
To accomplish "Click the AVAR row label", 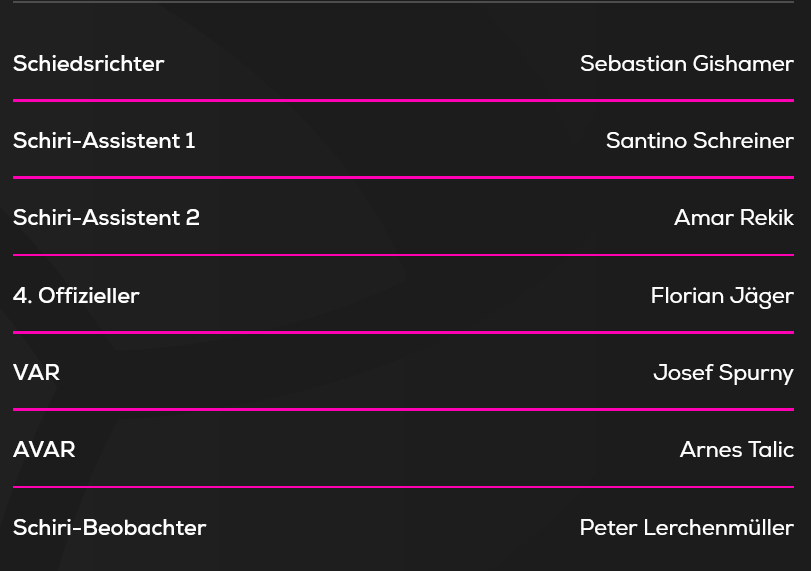I will [x=44, y=450].
